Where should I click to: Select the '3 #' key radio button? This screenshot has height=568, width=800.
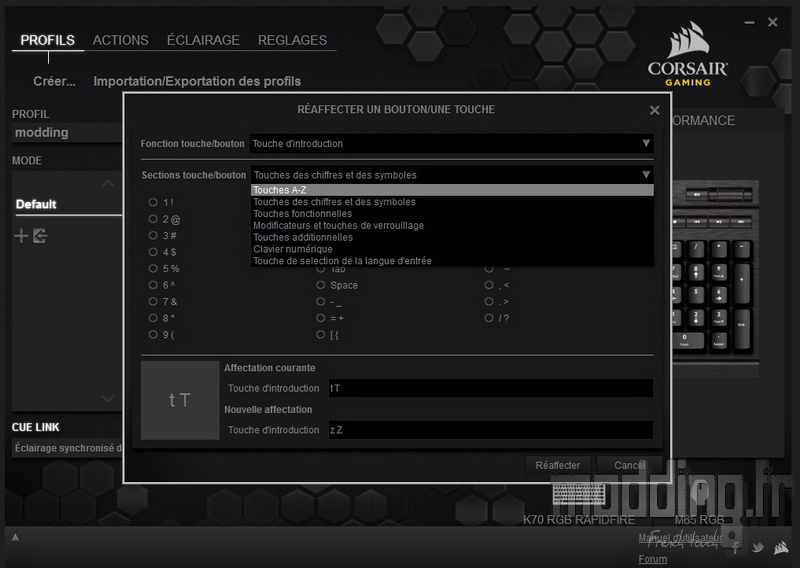click(x=153, y=235)
